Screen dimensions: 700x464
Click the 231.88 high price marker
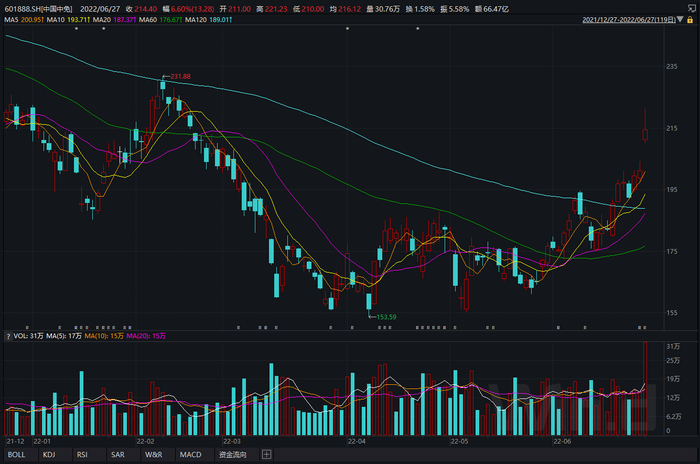click(x=178, y=77)
